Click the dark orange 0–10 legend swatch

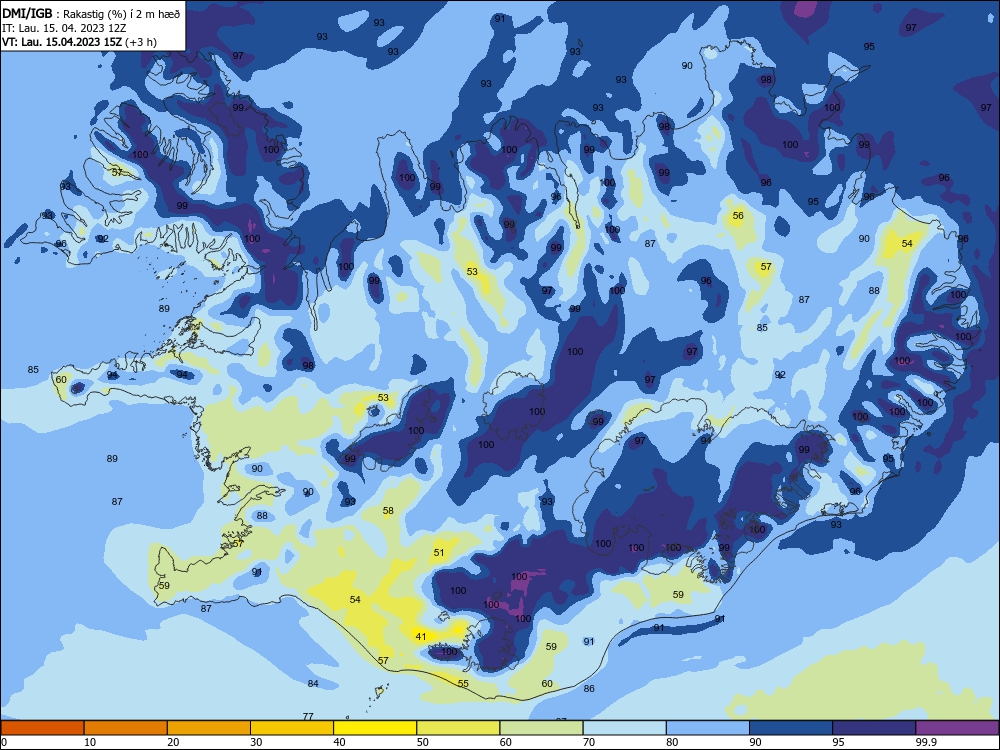click(x=42, y=728)
